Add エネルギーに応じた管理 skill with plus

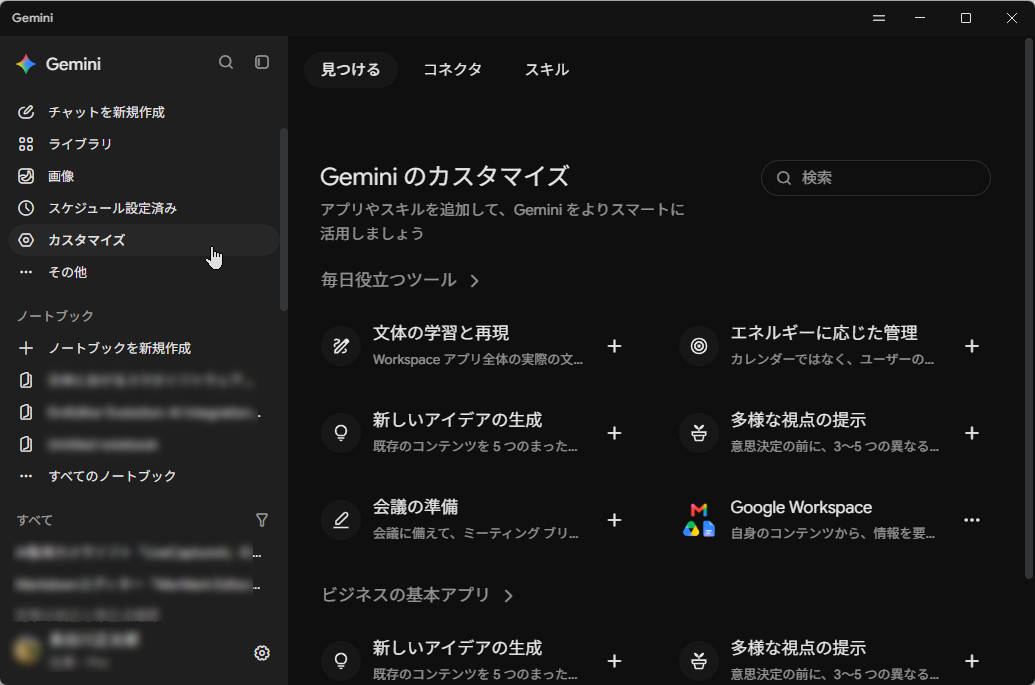[972, 346]
